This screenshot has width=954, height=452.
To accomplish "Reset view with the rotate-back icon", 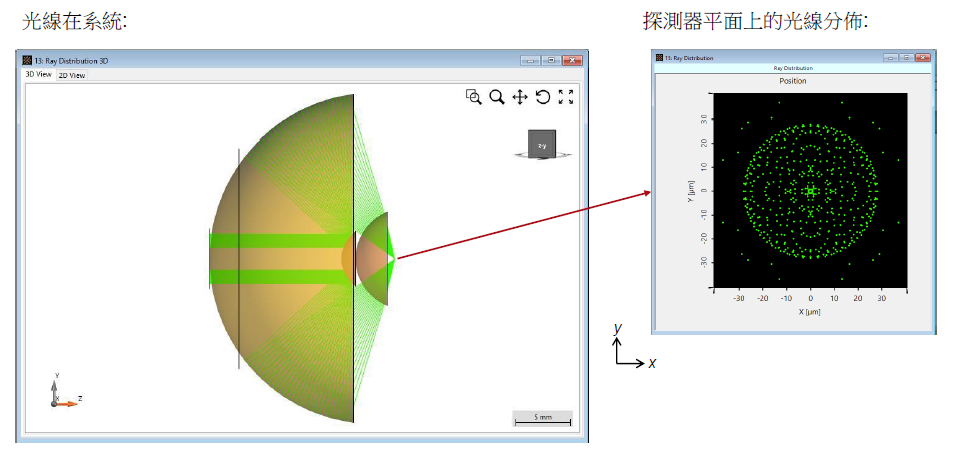I will [x=543, y=97].
